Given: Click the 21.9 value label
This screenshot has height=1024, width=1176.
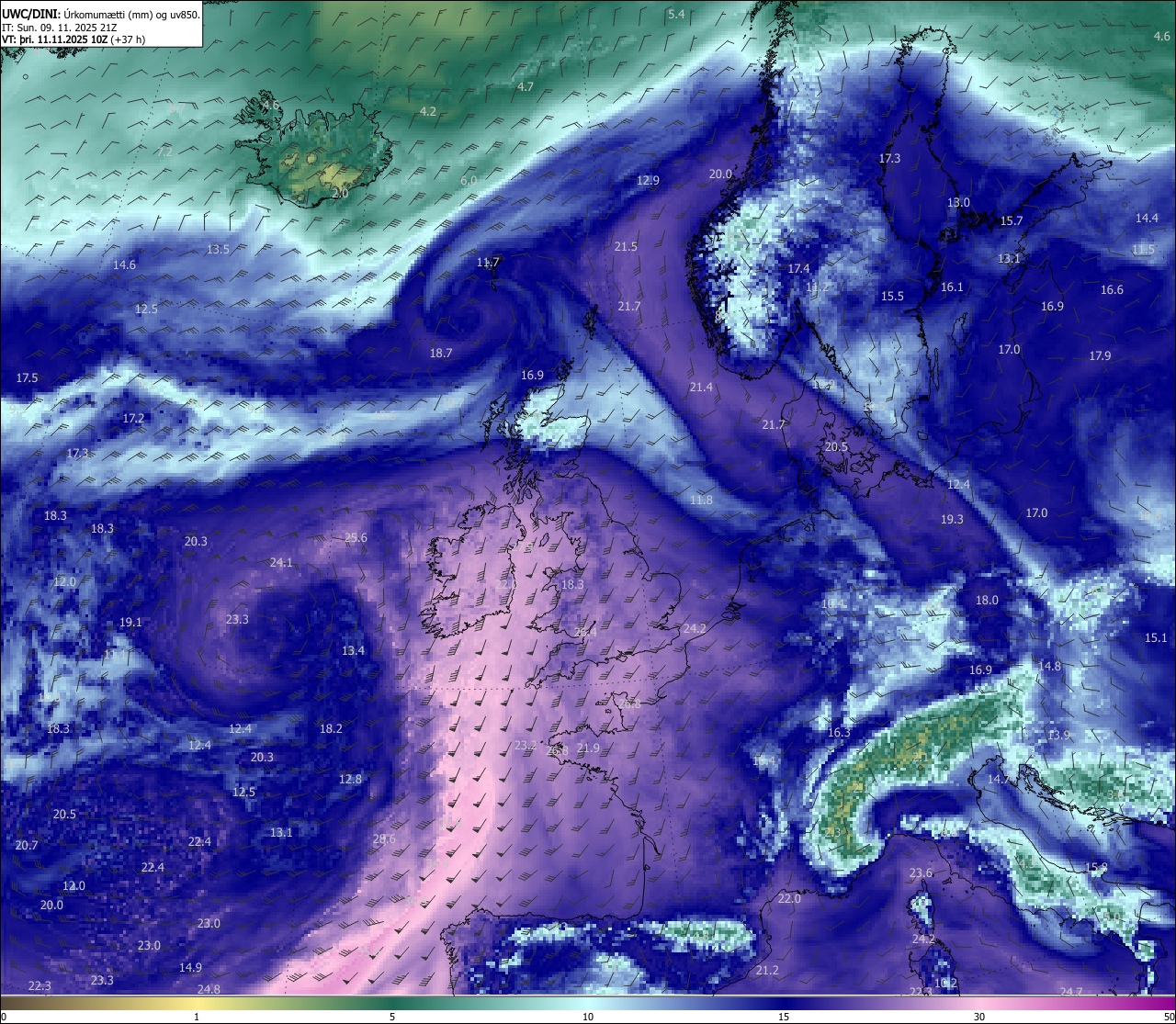Looking at the screenshot, I should point(588,748).
